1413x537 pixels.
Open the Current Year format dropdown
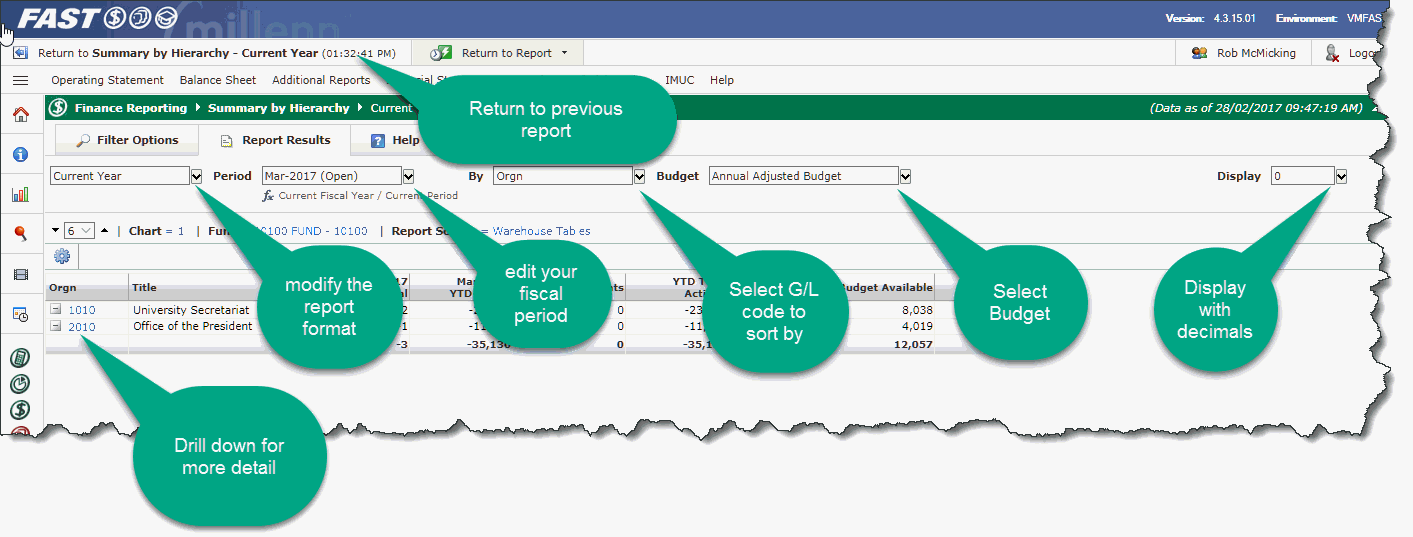(196, 176)
